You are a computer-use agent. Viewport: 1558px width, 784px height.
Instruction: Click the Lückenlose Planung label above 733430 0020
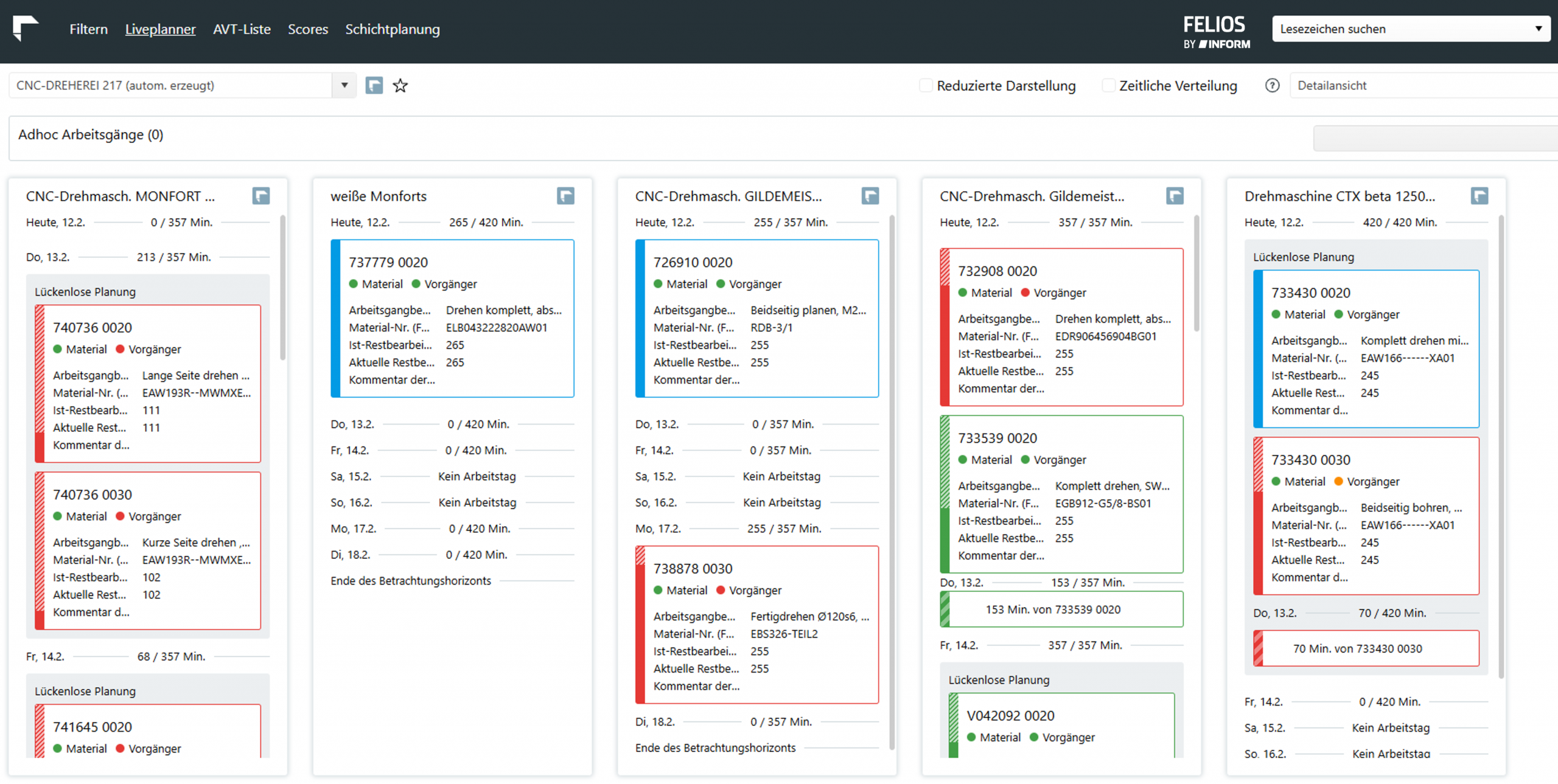(1304, 257)
